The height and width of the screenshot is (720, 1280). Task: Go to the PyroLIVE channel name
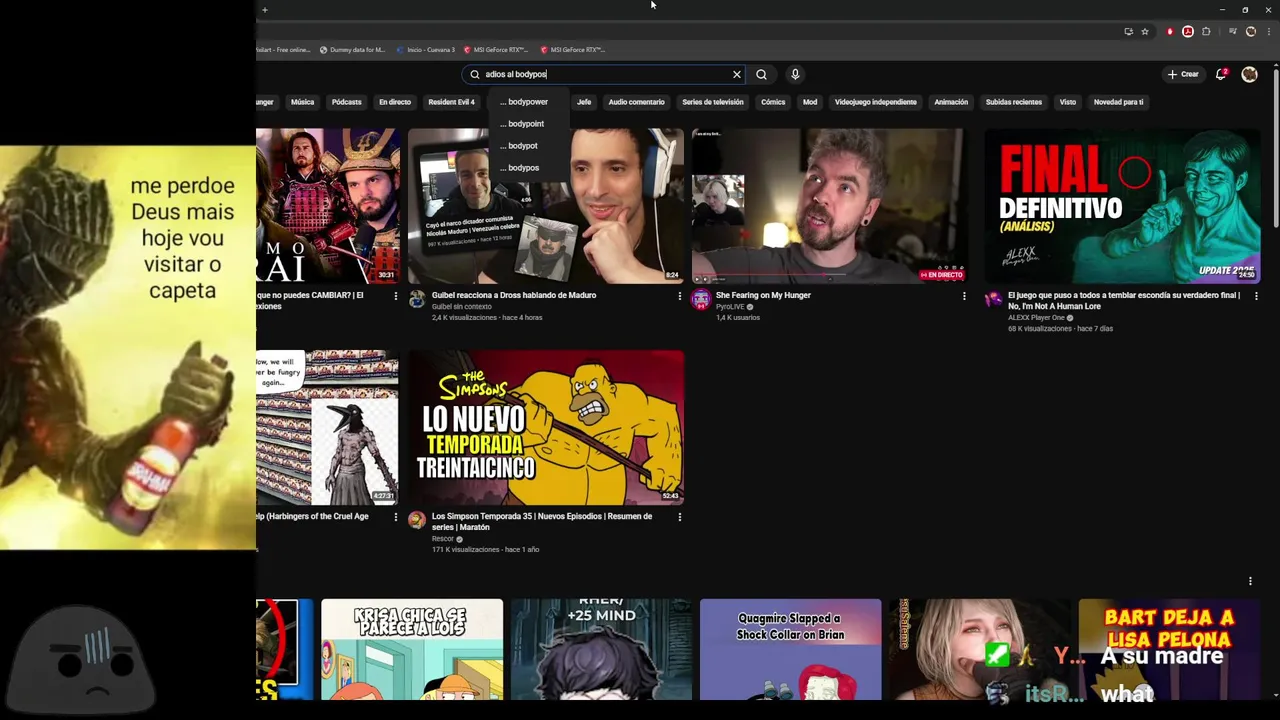click(730, 306)
